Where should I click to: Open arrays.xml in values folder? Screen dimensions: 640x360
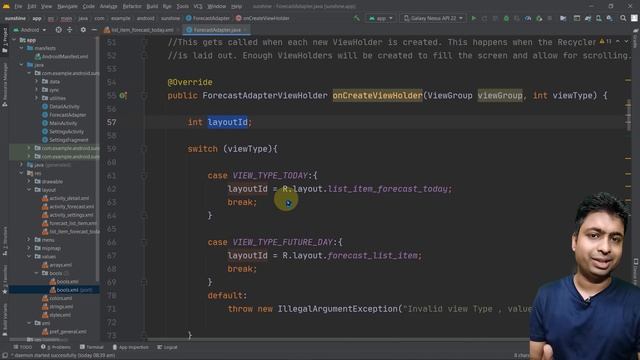pos(57,265)
